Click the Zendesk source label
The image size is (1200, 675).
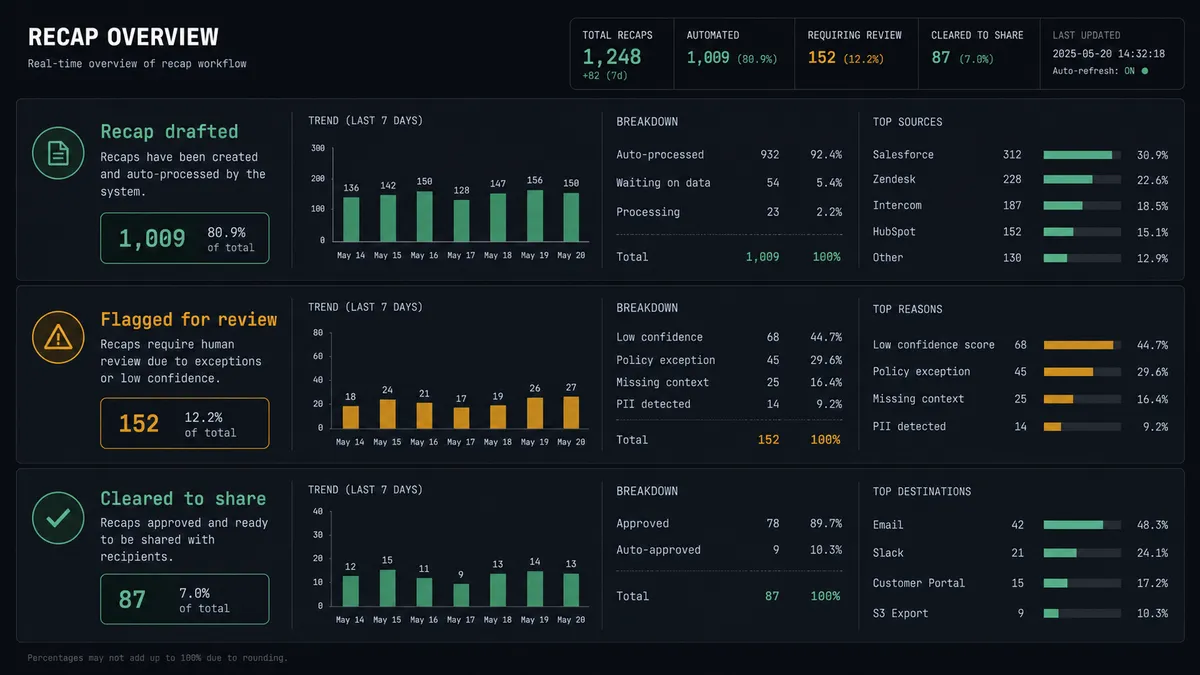tap(894, 180)
